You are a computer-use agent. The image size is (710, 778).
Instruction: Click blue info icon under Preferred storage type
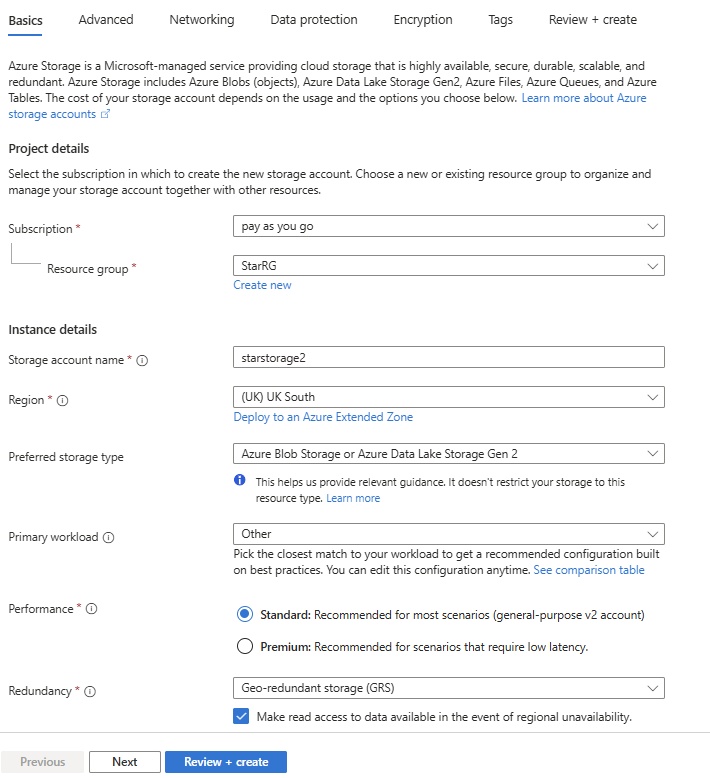tap(240, 481)
